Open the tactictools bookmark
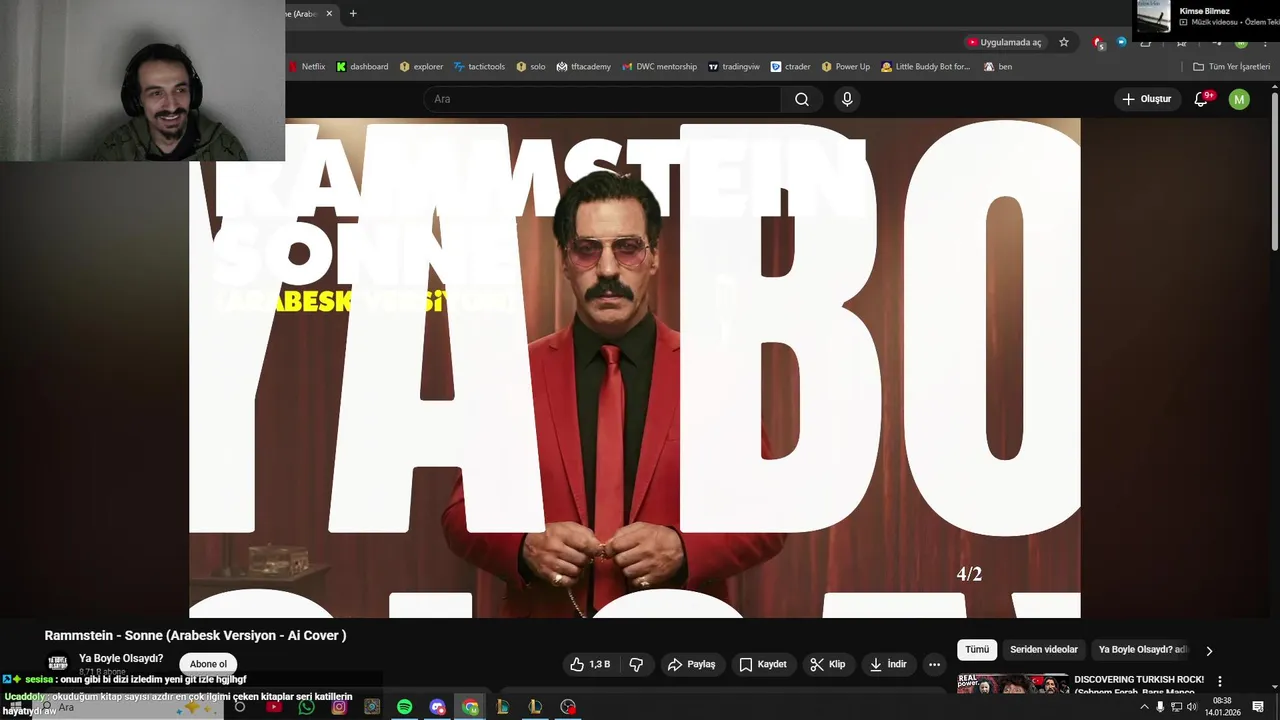This screenshot has width=1280, height=720. (x=479, y=67)
